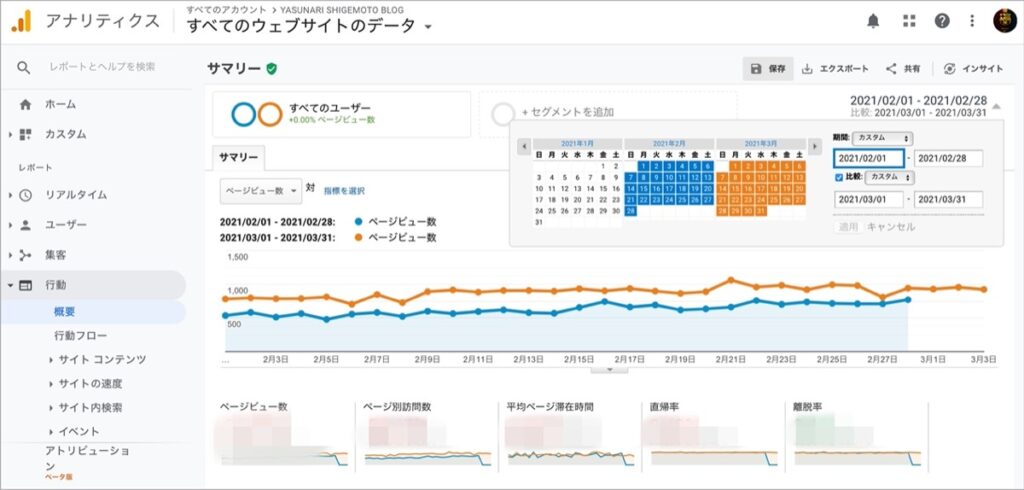Expand サイトの速度 submenu
The width and height of the screenshot is (1024, 490).
pyautogui.click(x=51, y=384)
